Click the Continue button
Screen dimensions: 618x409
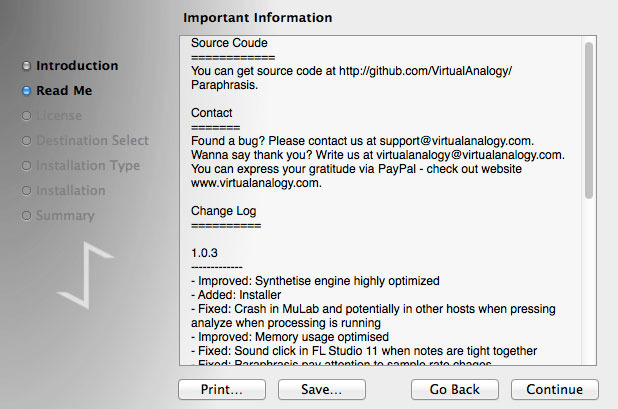(554, 389)
